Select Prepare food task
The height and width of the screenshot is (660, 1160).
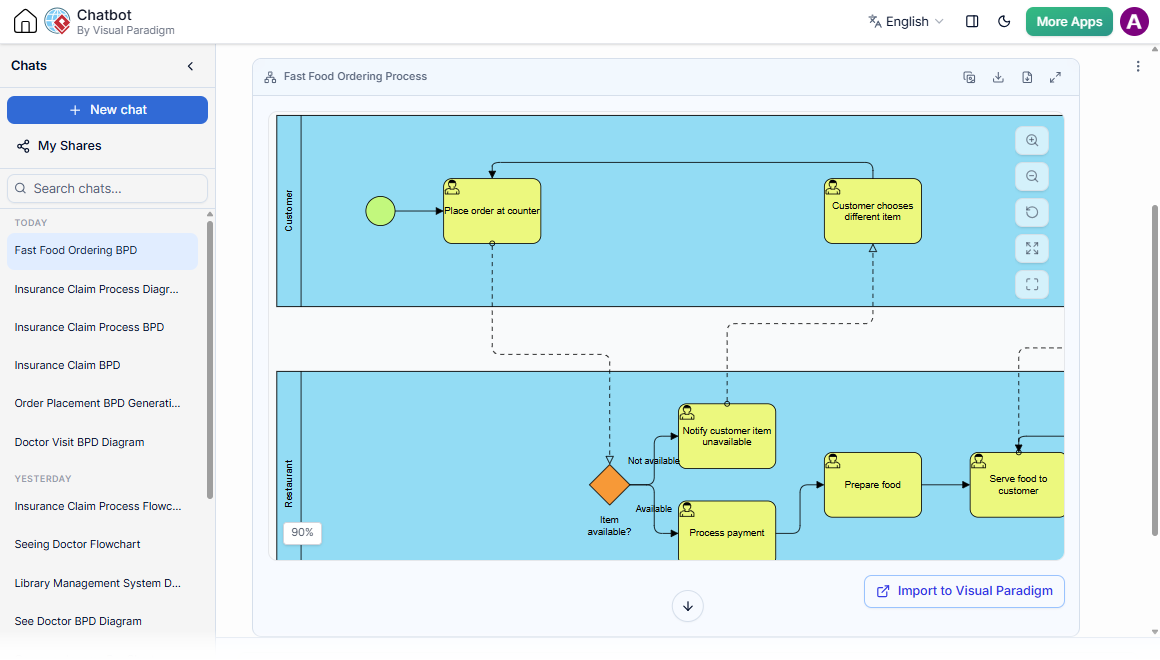pyautogui.click(x=873, y=485)
